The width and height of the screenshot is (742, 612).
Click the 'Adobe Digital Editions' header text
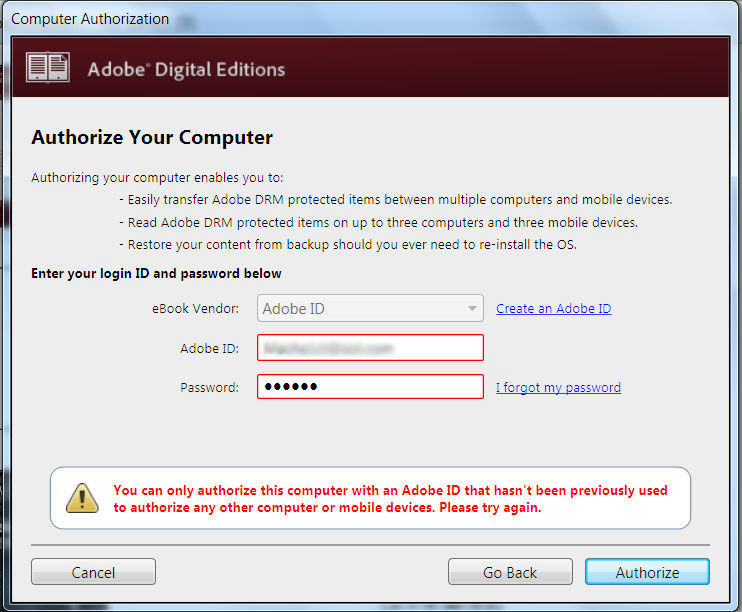pos(186,69)
